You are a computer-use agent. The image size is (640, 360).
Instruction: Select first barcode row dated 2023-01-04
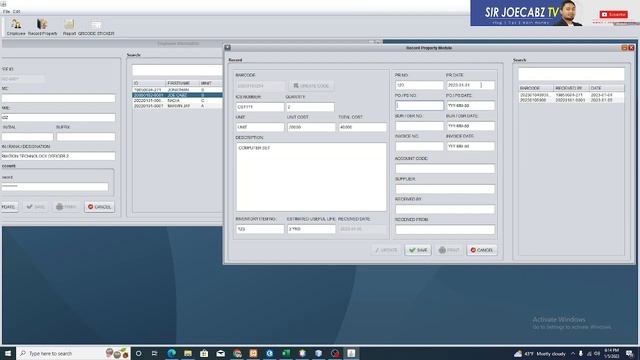pyautogui.click(x=571, y=95)
